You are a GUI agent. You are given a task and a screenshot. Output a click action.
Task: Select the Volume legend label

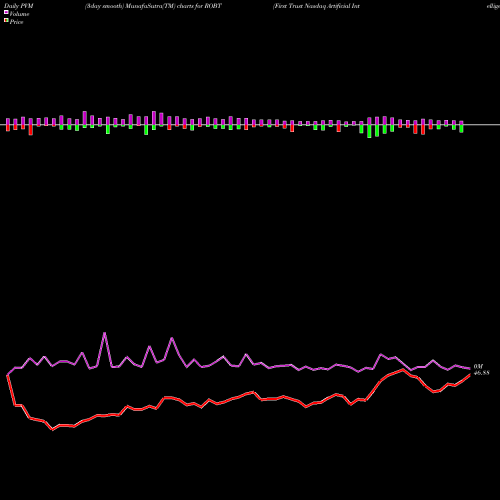tap(19, 14)
